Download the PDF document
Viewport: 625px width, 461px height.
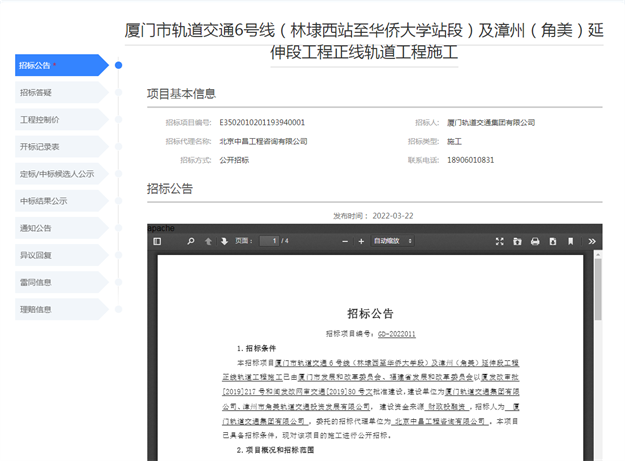point(553,241)
